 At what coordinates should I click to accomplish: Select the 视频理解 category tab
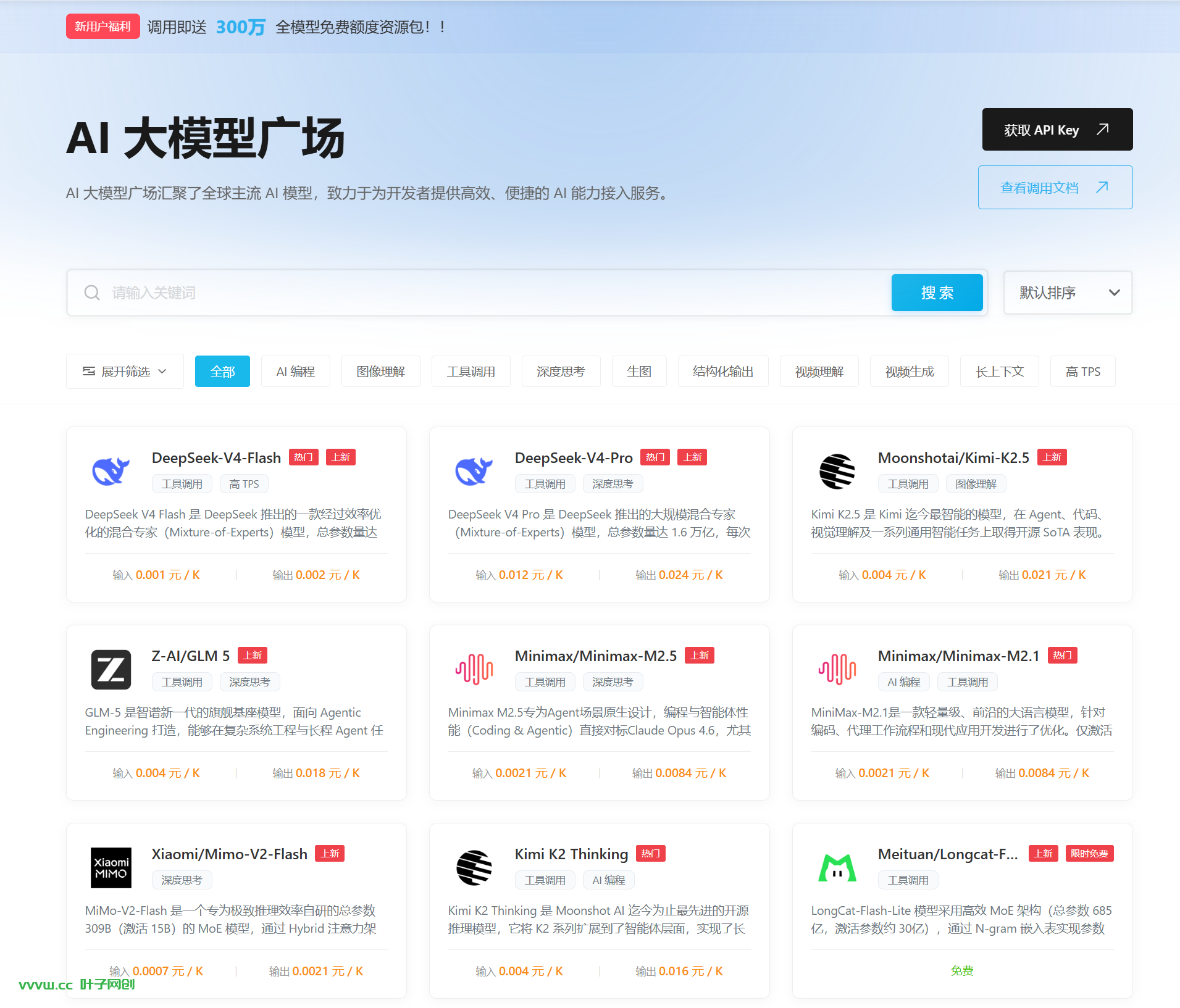pyautogui.click(x=819, y=372)
